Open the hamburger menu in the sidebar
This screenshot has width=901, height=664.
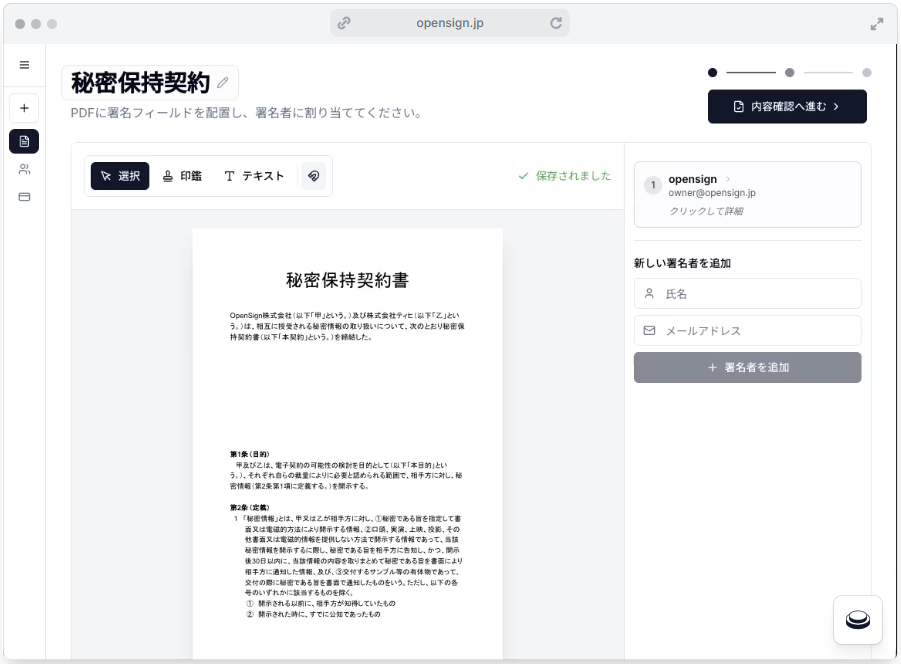[x=24, y=65]
